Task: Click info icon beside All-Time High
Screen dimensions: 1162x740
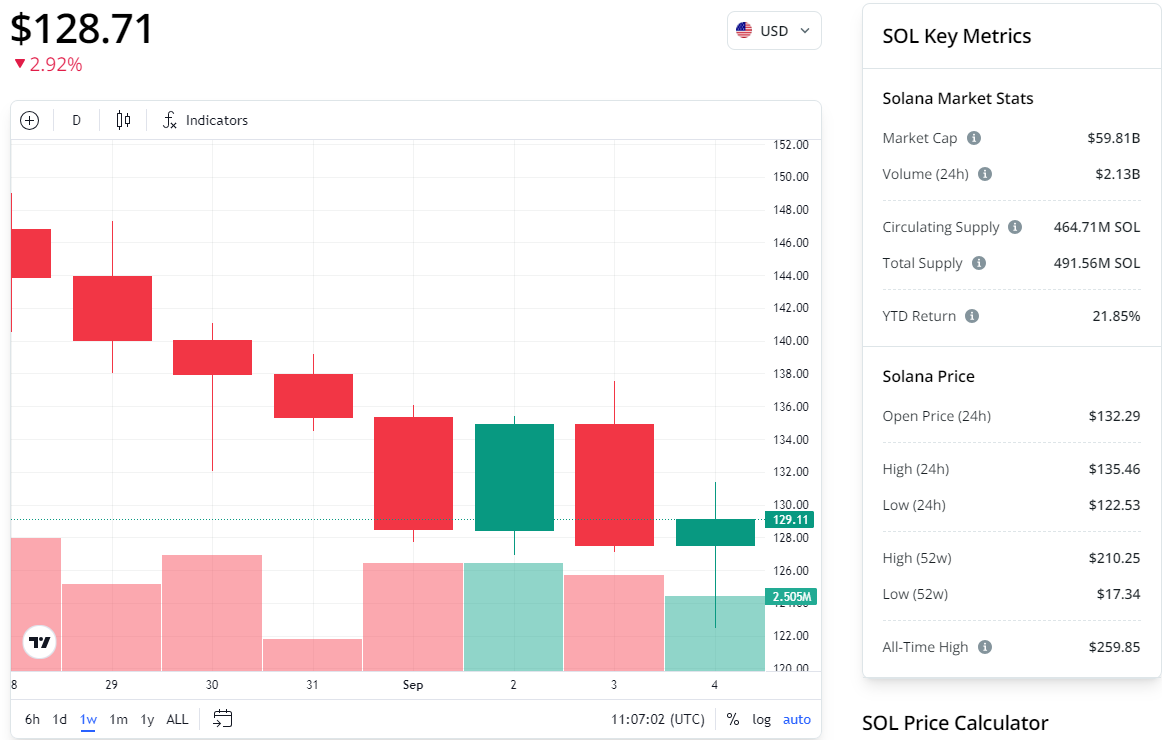Action: (x=985, y=647)
